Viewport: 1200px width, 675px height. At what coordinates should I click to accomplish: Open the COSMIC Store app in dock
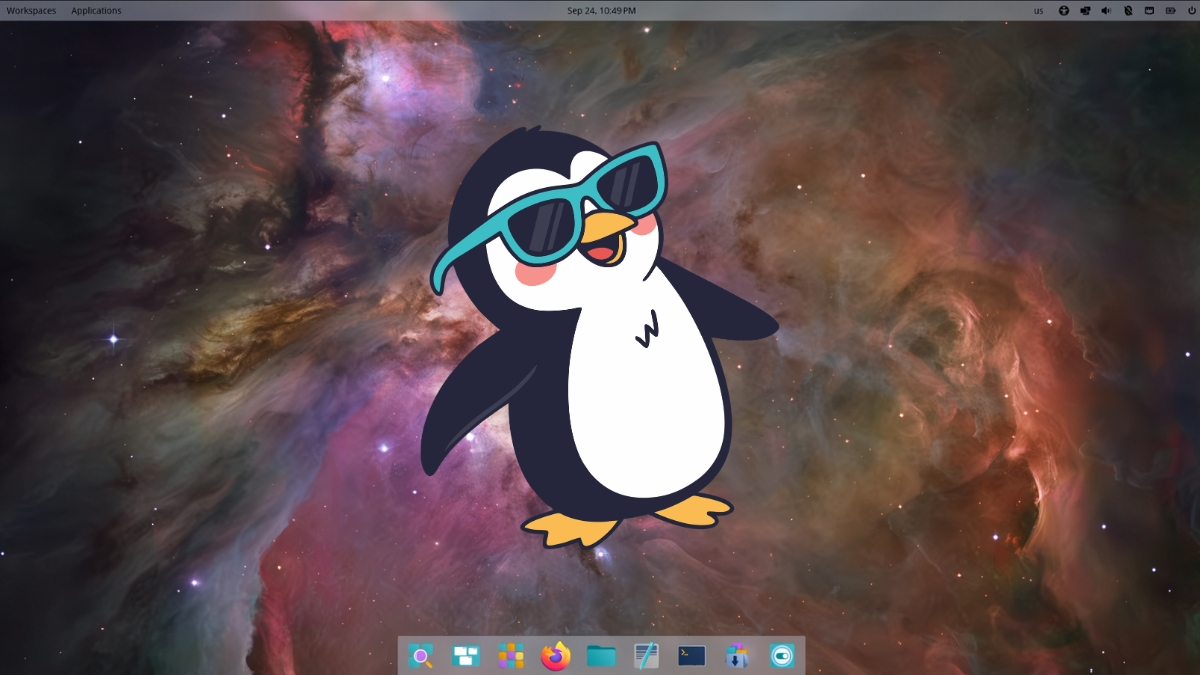point(737,656)
